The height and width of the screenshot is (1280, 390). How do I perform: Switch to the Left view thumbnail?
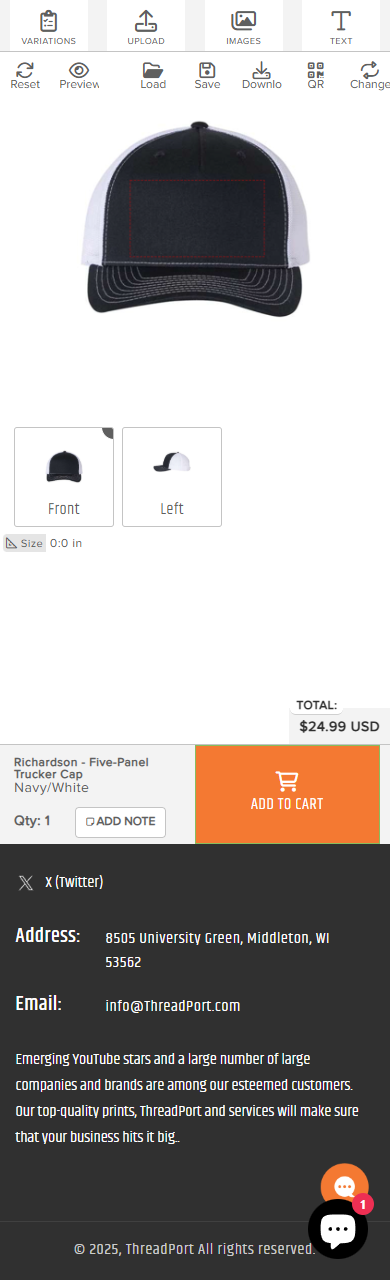coord(172,477)
